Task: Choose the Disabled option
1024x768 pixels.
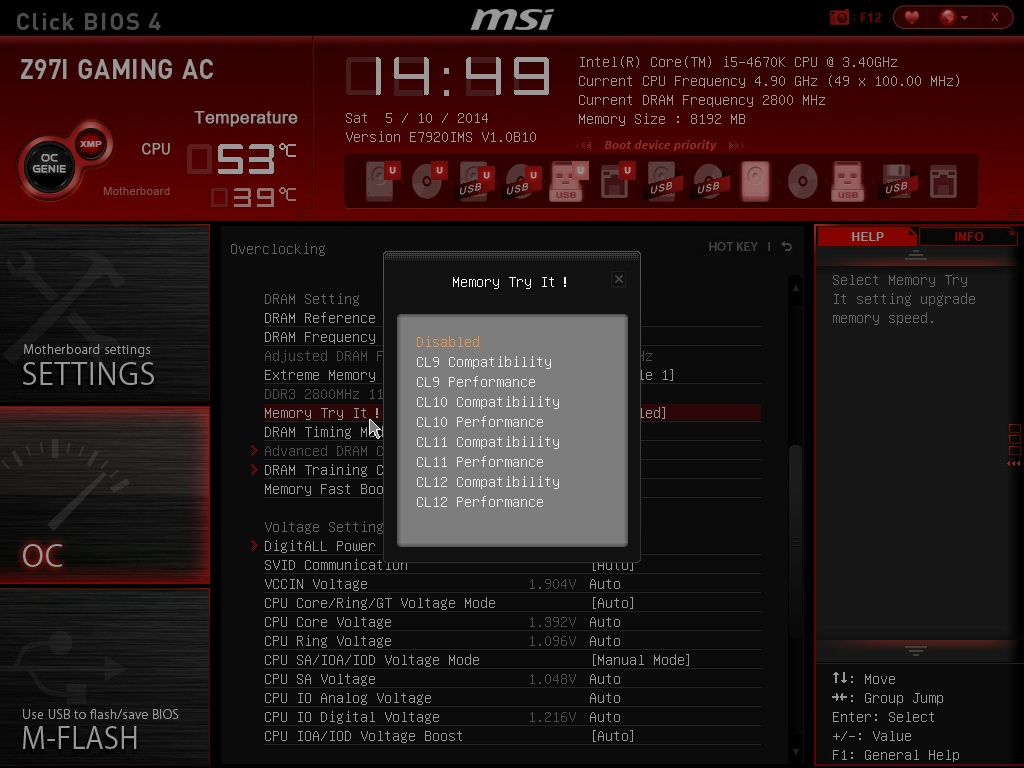Action: pyautogui.click(x=447, y=342)
